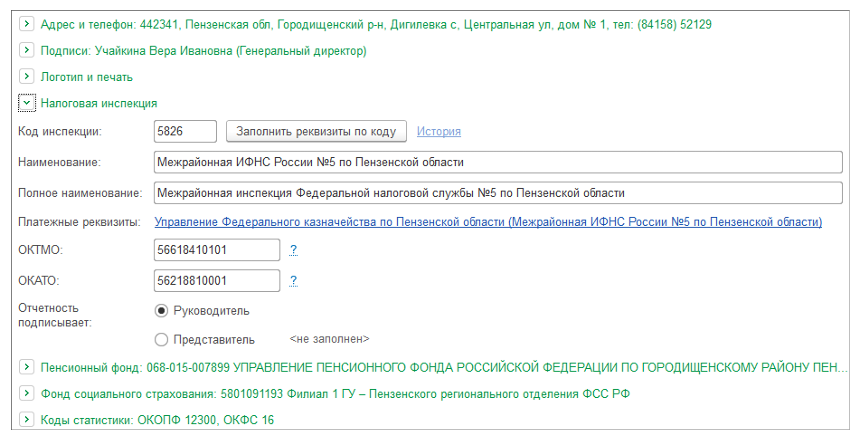
Task: Expand the Коды статистики section
Action: [x=27, y=420]
